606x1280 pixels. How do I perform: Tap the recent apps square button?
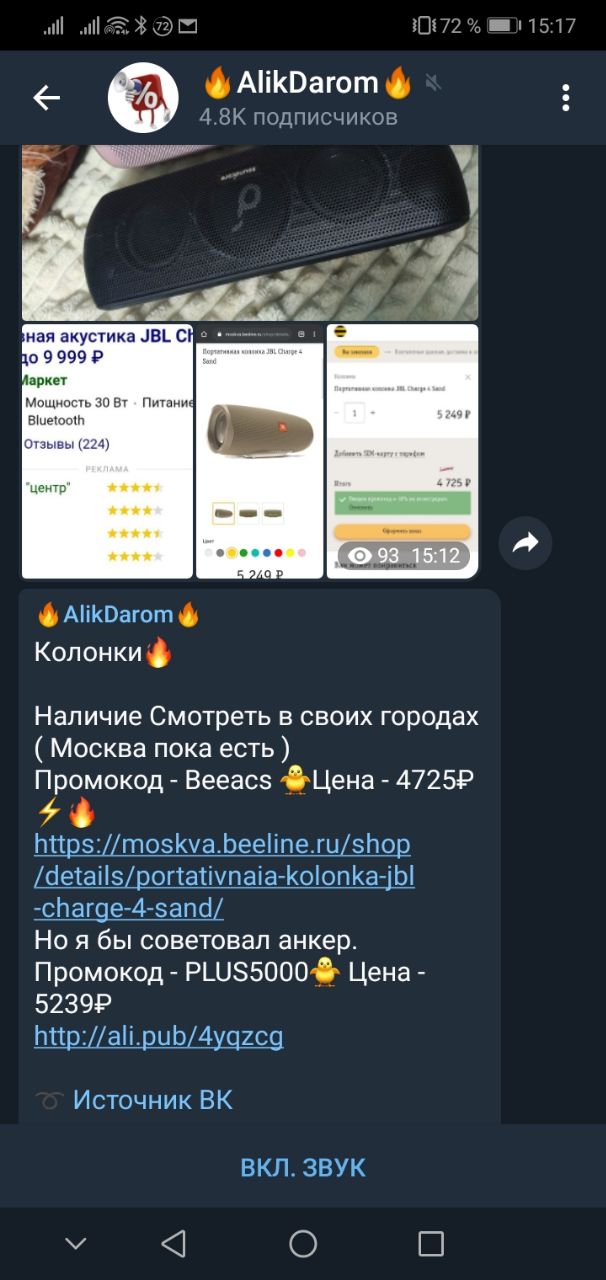[431, 1243]
